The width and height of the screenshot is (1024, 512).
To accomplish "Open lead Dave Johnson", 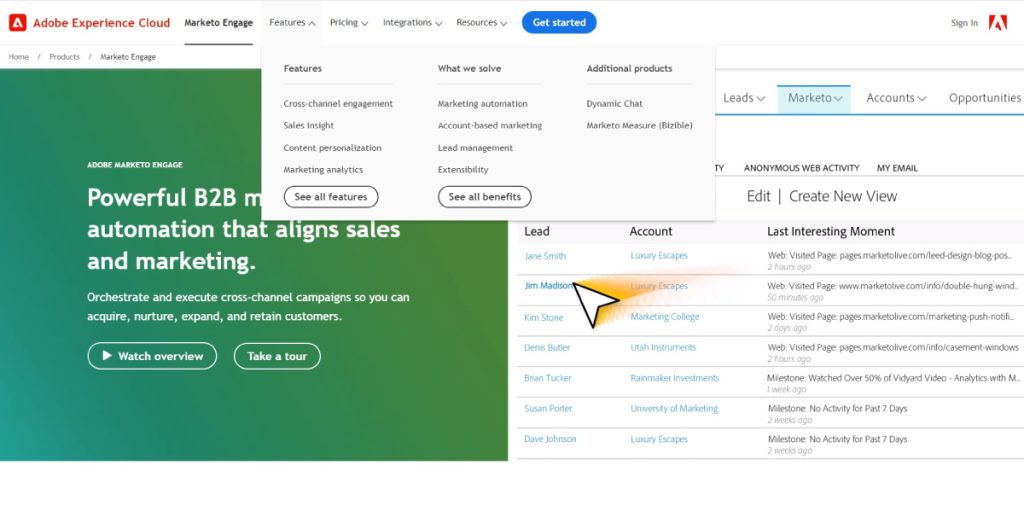I will pos(550,440).
